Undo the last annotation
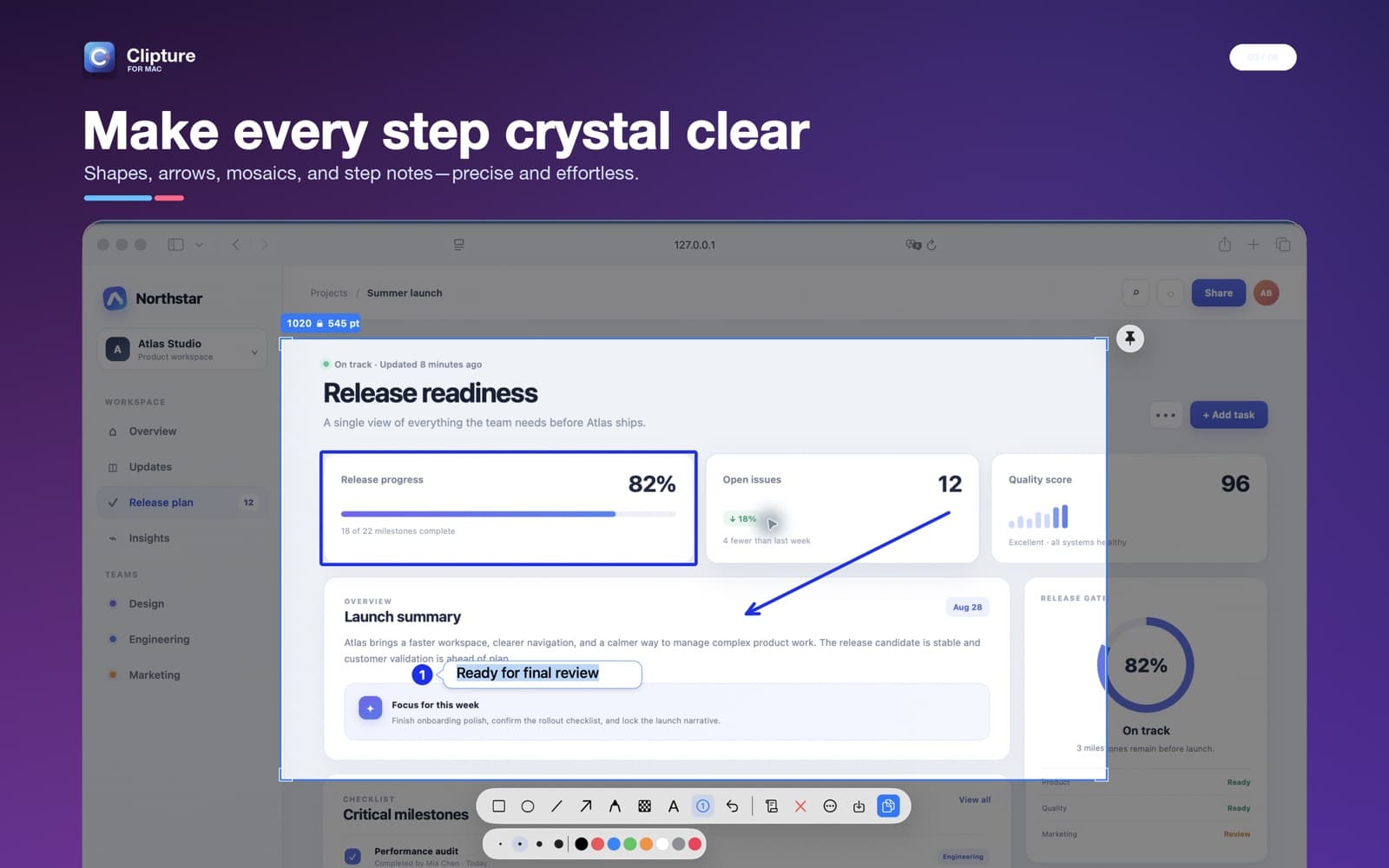Viewport: 1389px width, 868px height. (x=732, y=806)
